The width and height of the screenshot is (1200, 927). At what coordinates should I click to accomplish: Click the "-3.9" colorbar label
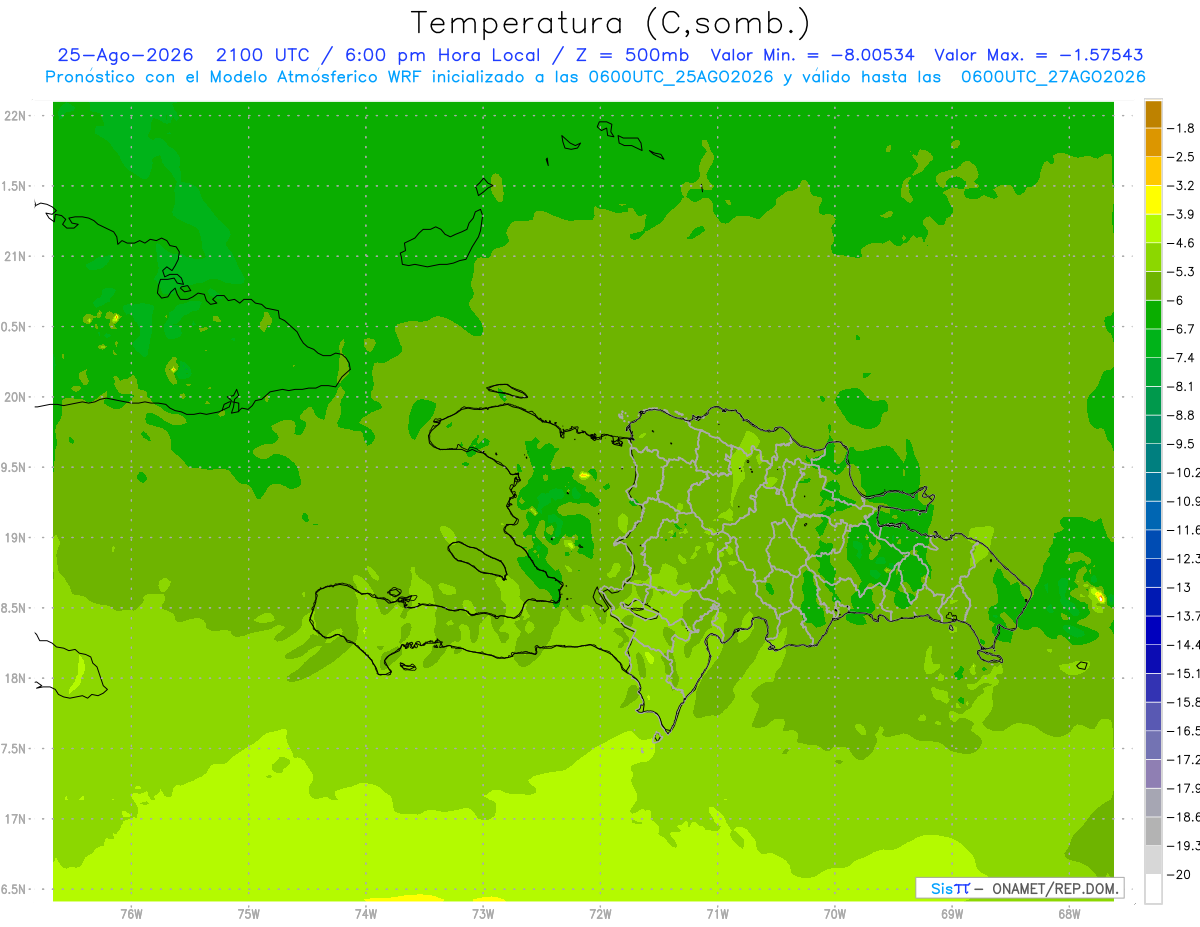coord(1181,215)
